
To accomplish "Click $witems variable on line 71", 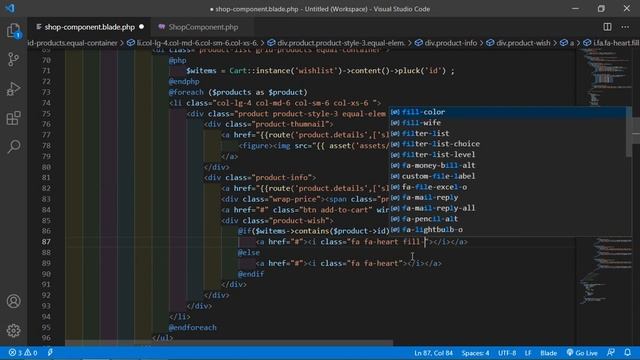I will coord(201,71).
